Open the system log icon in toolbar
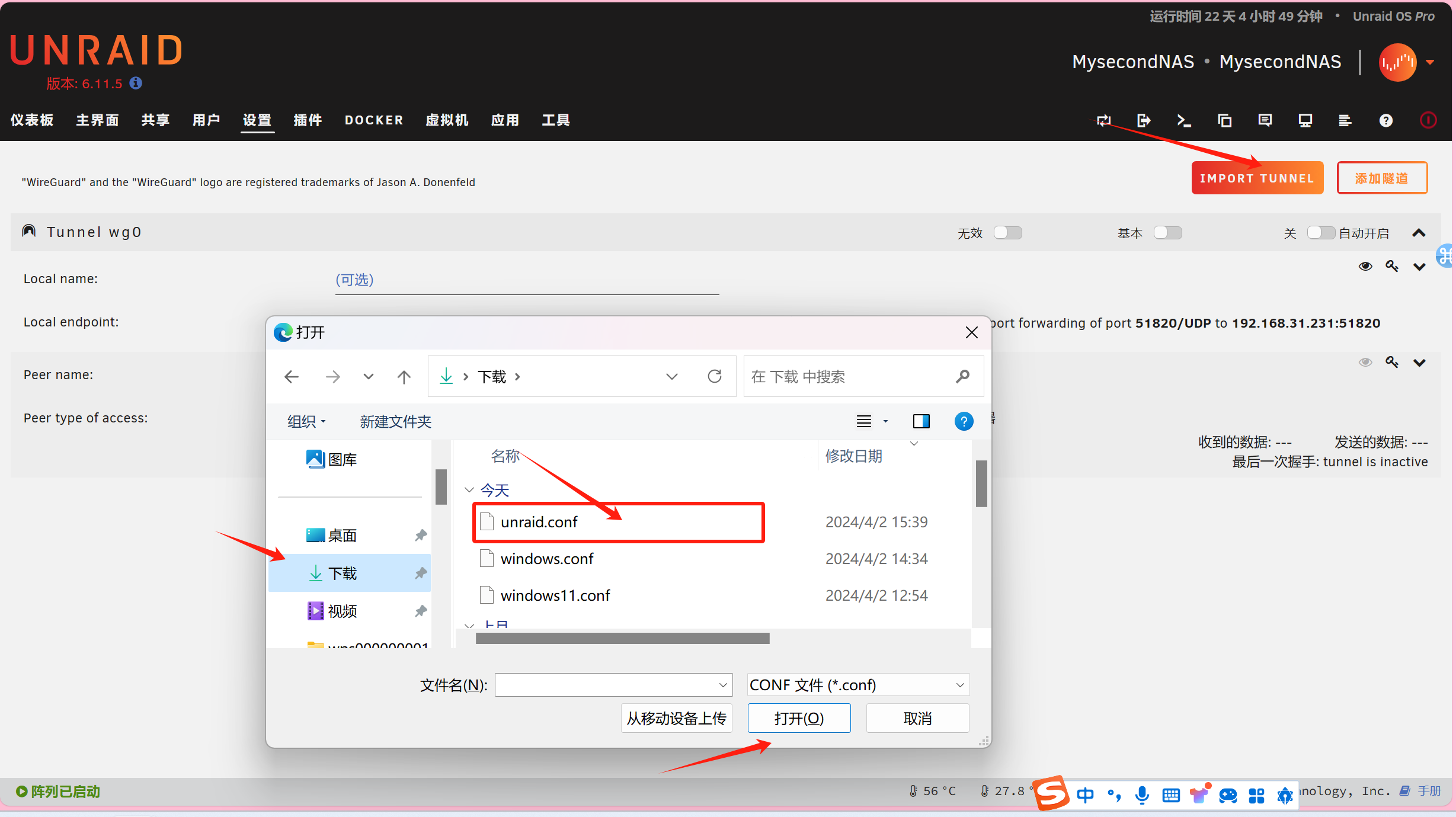 (1345, 120)
